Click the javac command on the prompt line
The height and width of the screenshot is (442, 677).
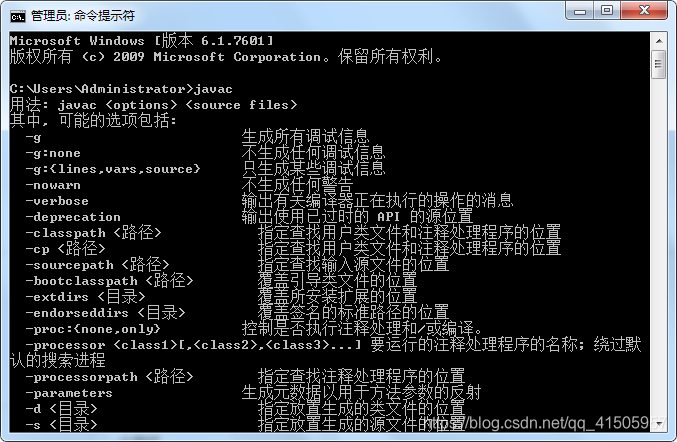tap(213, 89)
